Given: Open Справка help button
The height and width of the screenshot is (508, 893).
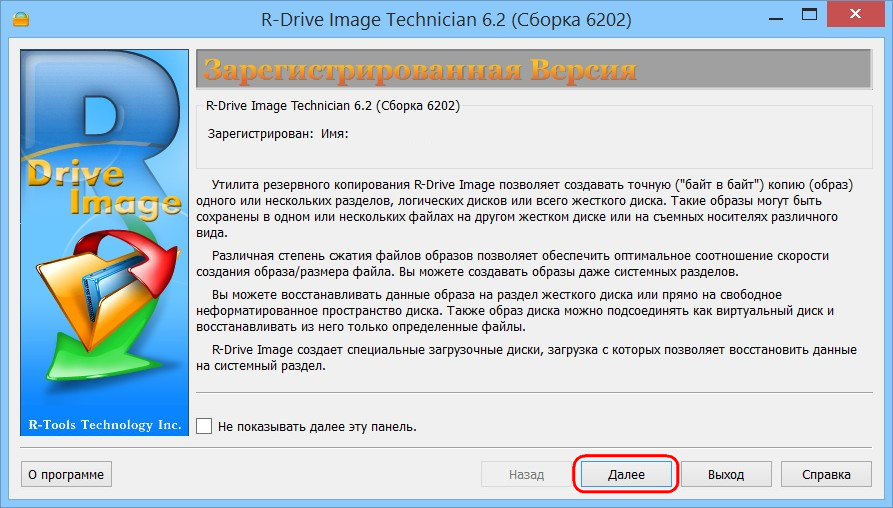Looking at the screenshot, I should pyautogui.click(x=826, y=474).
